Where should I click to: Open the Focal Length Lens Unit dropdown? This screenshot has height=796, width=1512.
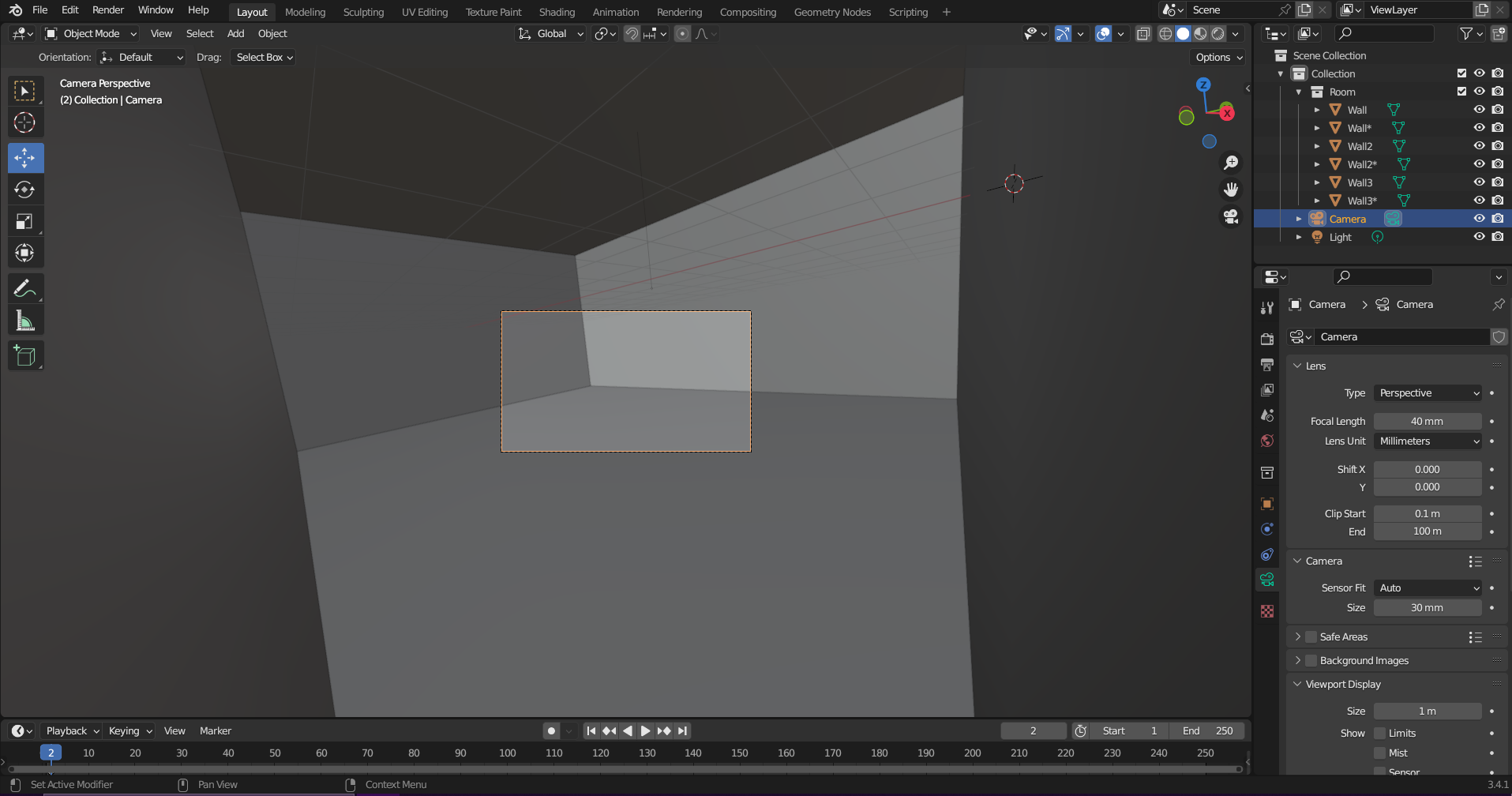click(x=1427, y=441)
